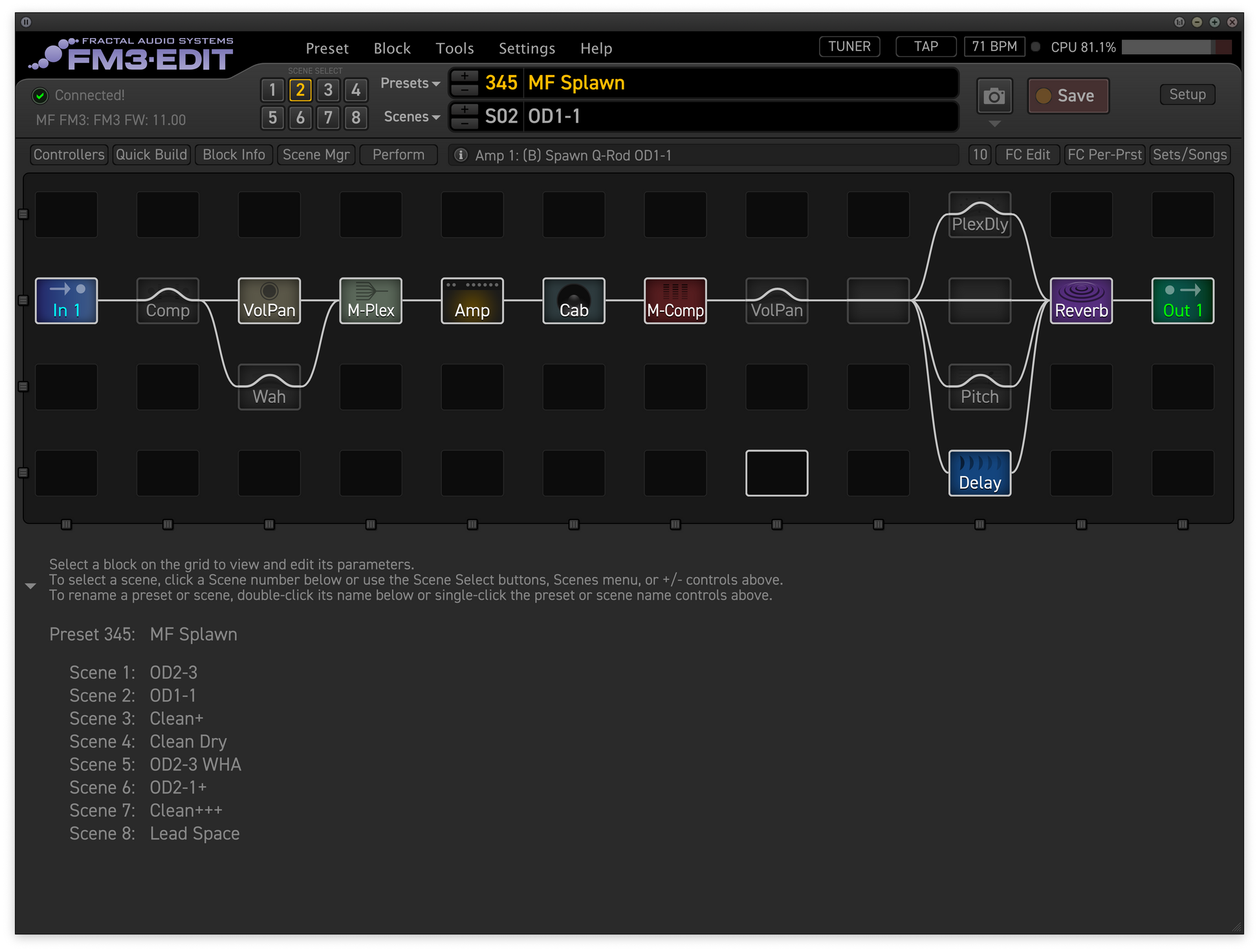Select the Amp block on the grid
The height and width of the screenshot is (952, 1259).
472,301
